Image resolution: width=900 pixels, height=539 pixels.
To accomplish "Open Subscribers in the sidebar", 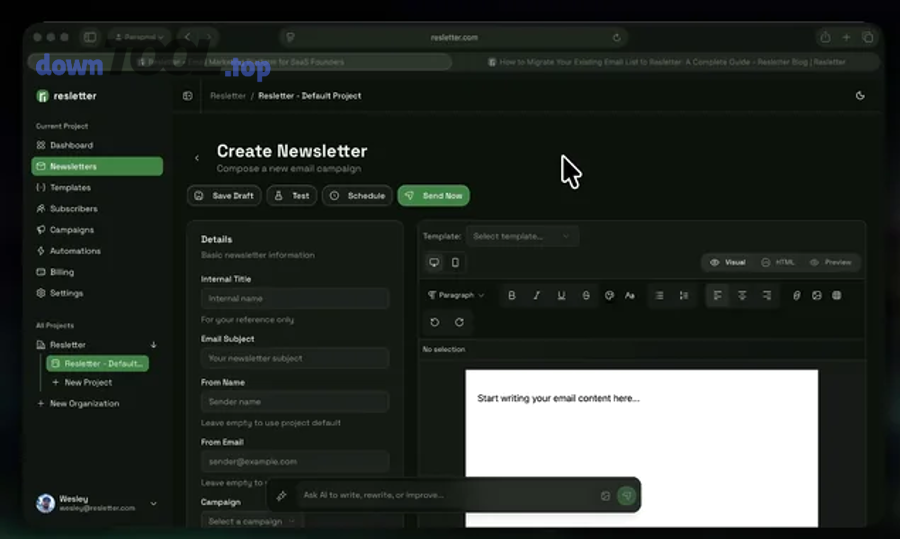I will pos(73,209).
